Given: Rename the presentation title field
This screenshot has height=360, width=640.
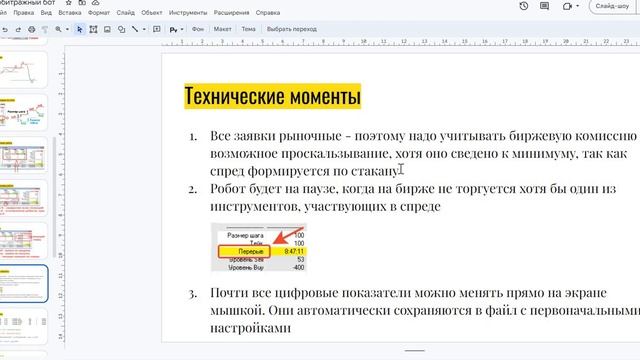Looking at the screenshot, I should coord(27,2).
